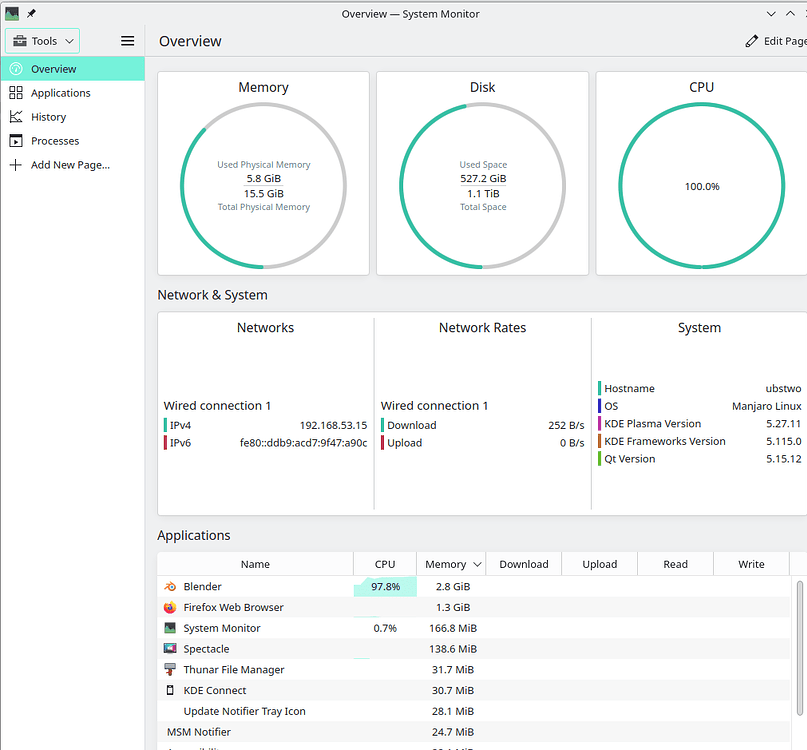Viewport: 807px width, 750px height.
Task: Click the System Monitor row icon
Action: (170, 628)
